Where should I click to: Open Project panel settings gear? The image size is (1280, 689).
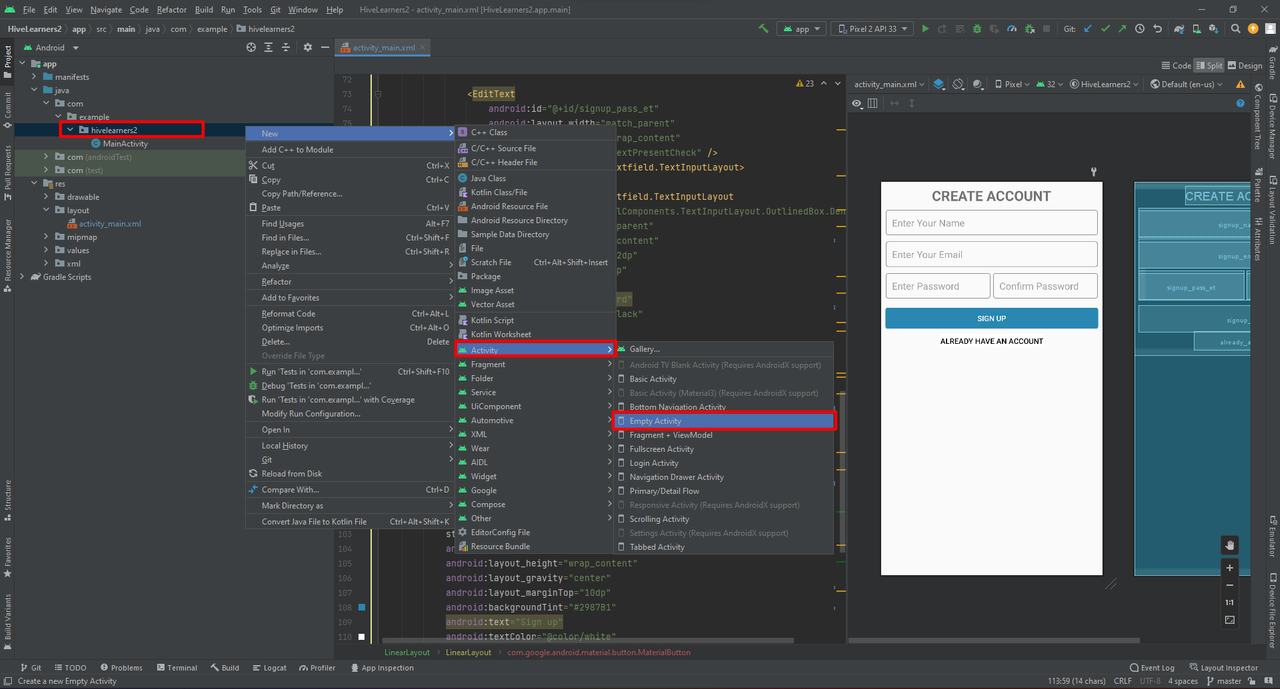[308, 47]
